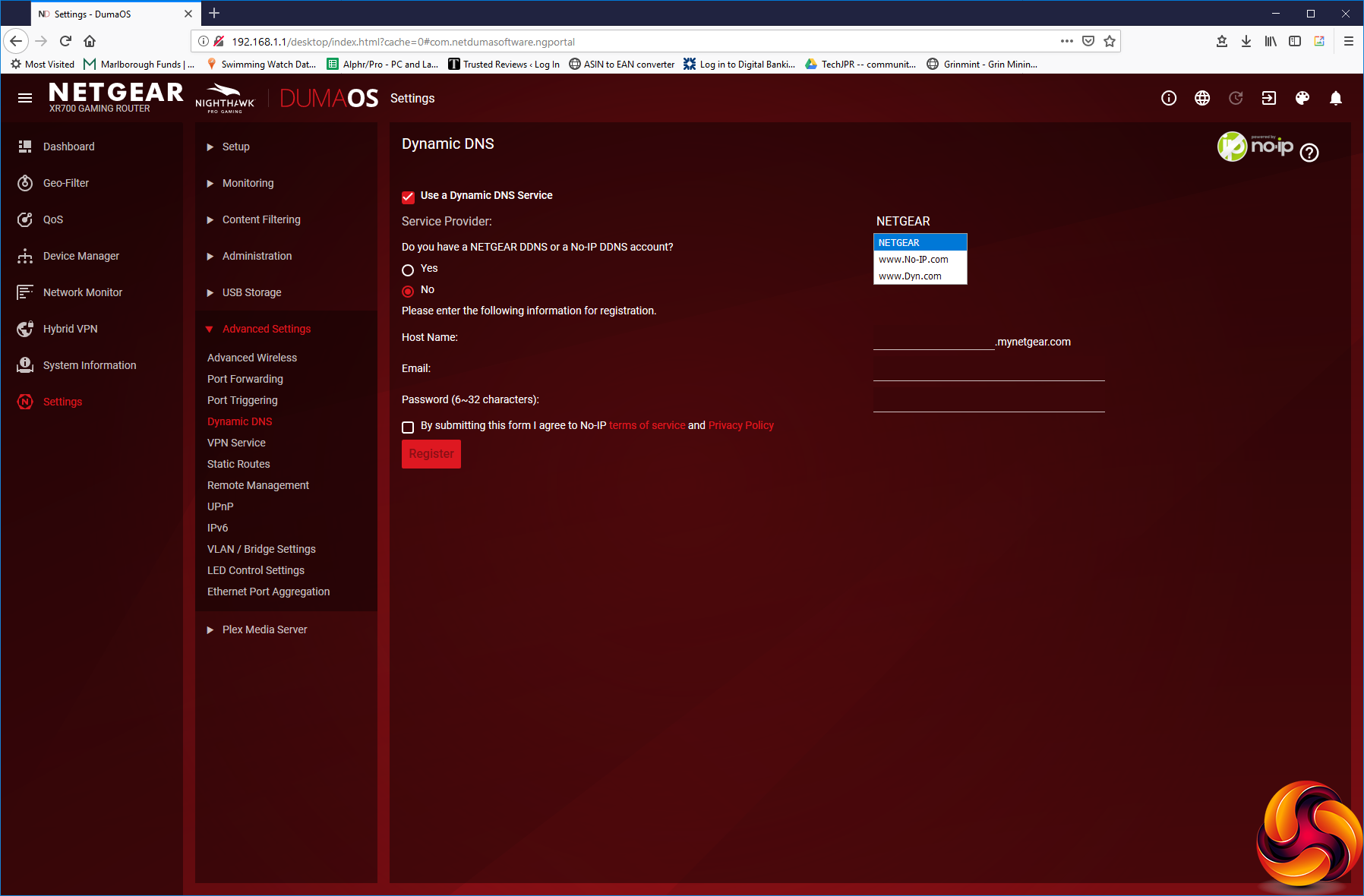
Task: Click the site information icon in address bar
Action: point(204,41)
